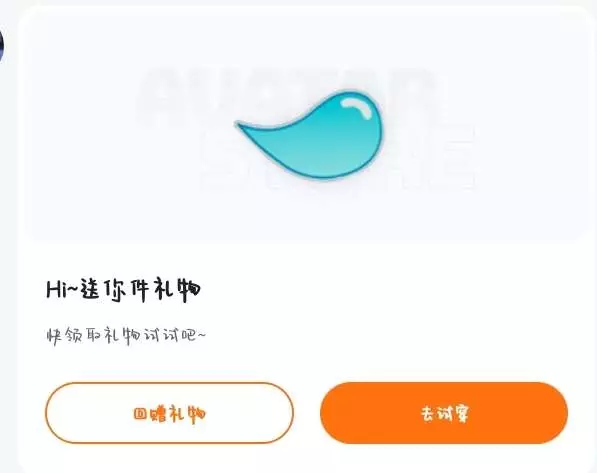Click the Hi~ greeting at the title start
Viewport: 597px width, 473px height.
pyautogui.click(x=62, y=290)
